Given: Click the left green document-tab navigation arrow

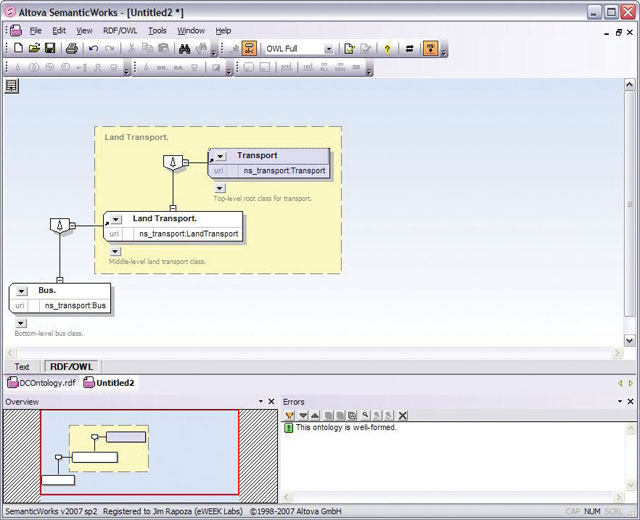Looking at the screenshot, I should tap(620, 383).
